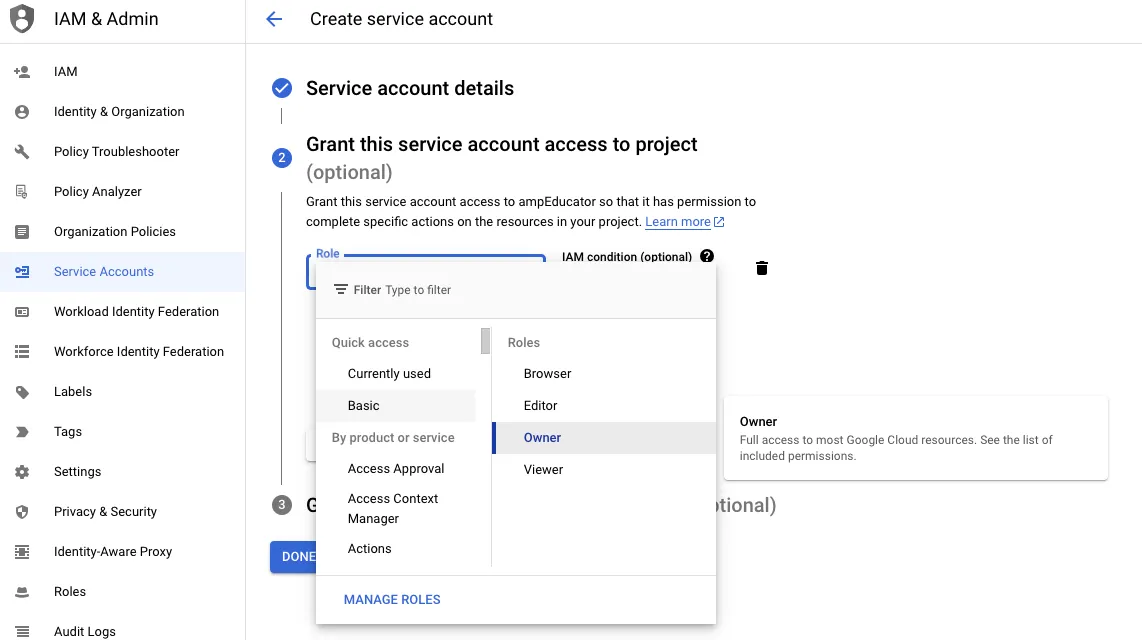Click the Audit Logs sidebar icon
The height and width of the screenshot is (640, 1142).
point(22,631)
